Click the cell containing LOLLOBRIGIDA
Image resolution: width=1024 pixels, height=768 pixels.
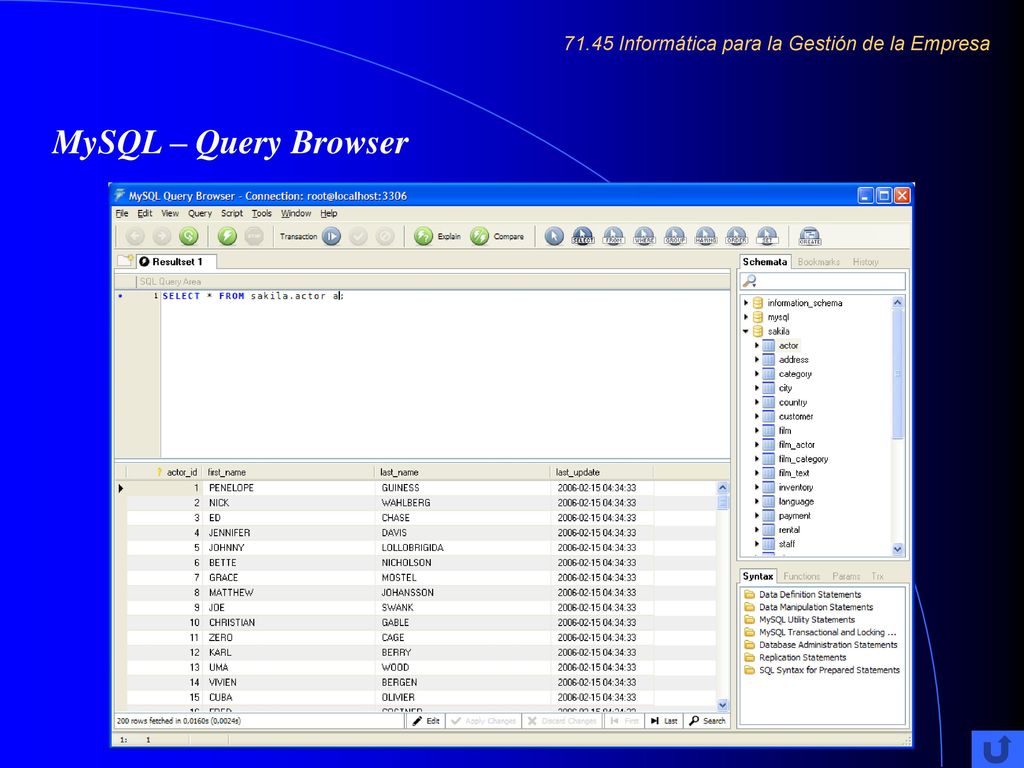[463, 547]
